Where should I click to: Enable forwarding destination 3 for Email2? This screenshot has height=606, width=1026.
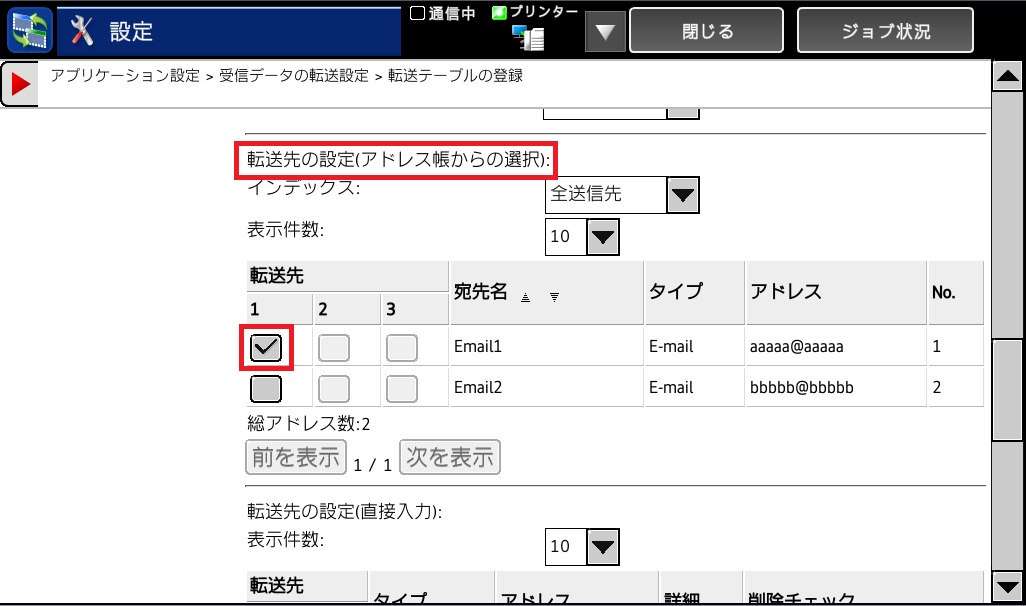point(402,388)
